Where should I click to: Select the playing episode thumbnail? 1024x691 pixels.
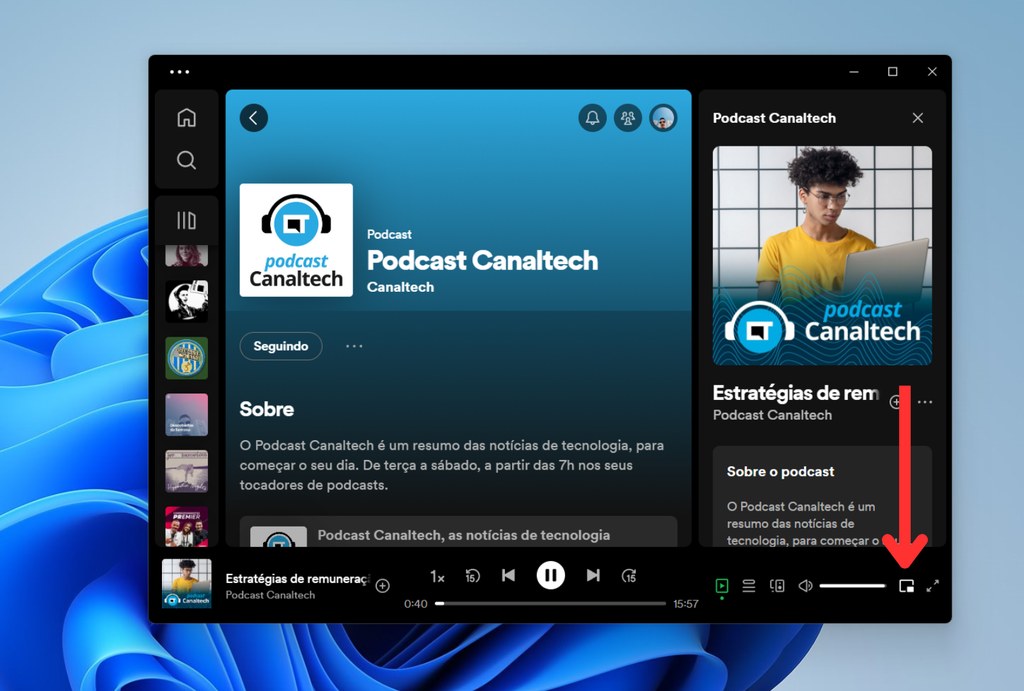coord(186,582)
